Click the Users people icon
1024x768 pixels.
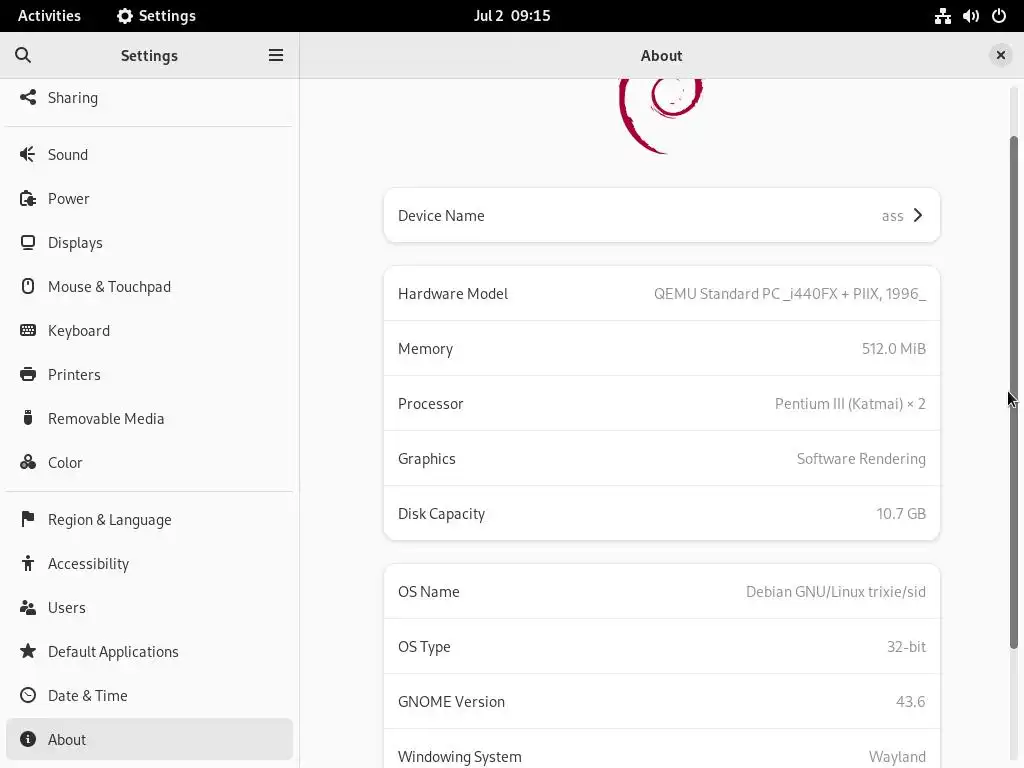(27, 607)
